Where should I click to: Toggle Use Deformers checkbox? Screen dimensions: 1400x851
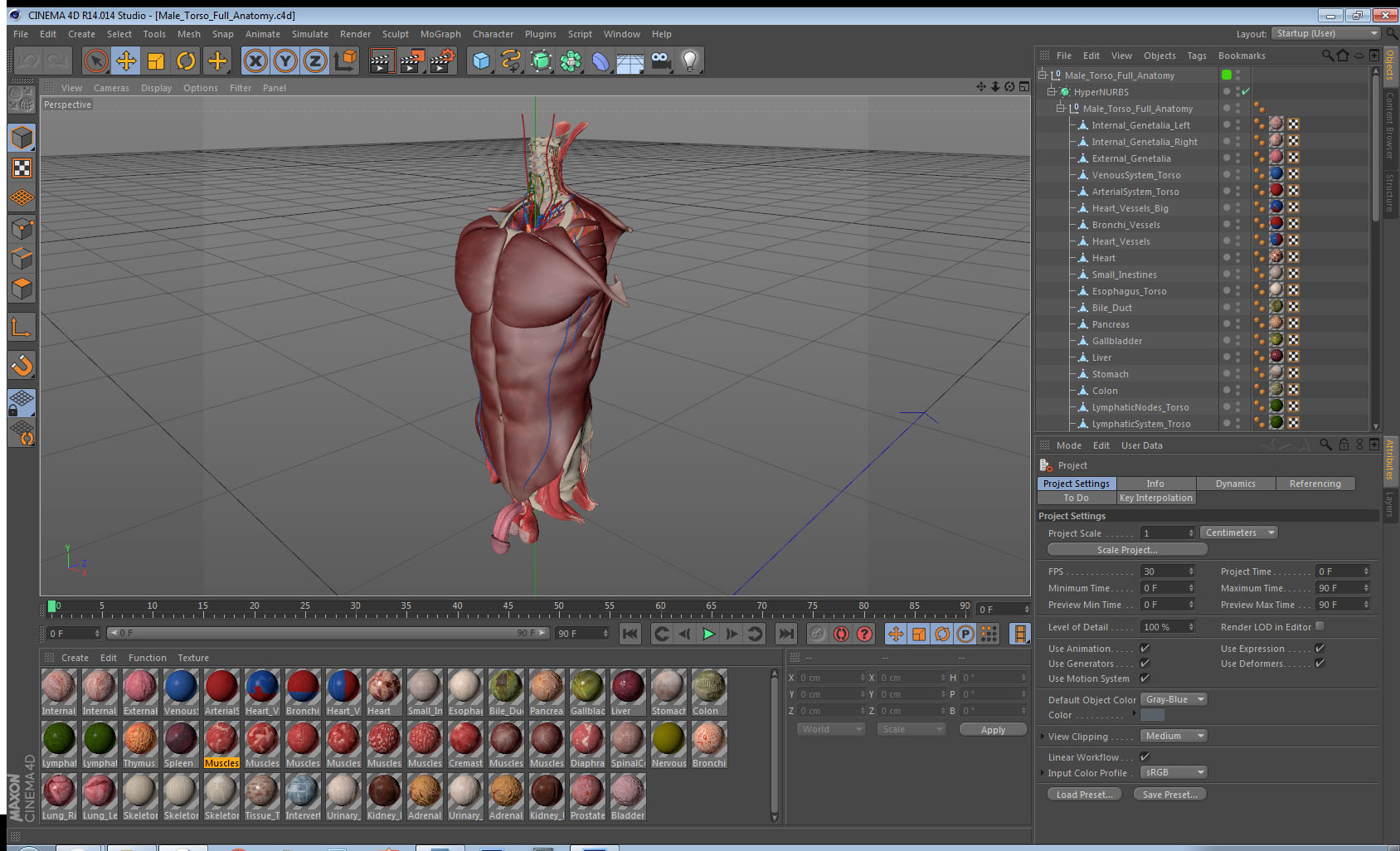(1320, 663)
